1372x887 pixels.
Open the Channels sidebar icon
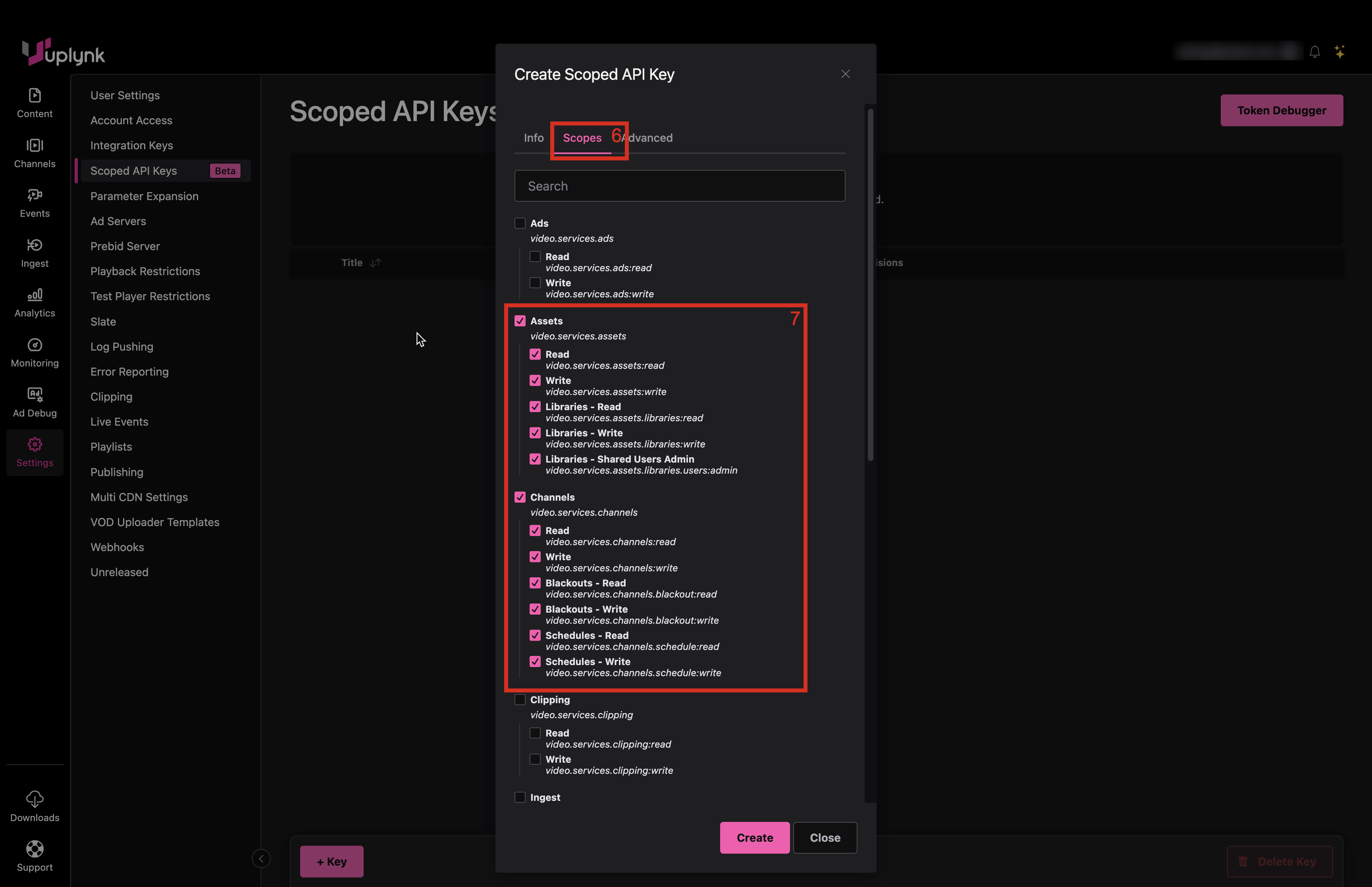tap(35, 145)
